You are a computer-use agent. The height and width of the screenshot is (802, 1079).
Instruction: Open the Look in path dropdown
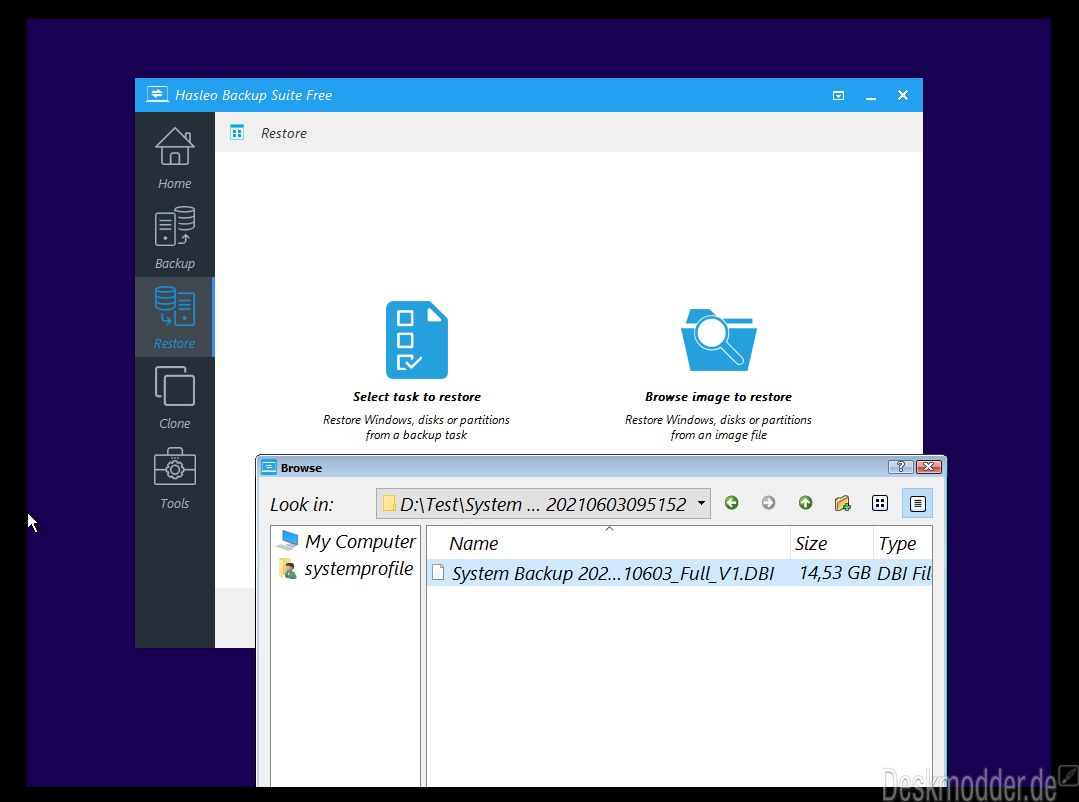coord(701,503)
